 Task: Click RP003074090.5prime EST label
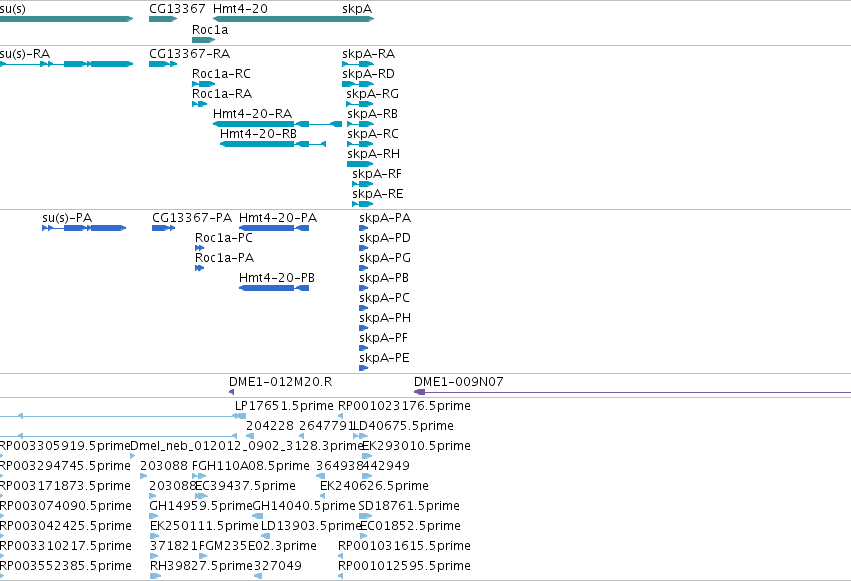coord(66,507)
